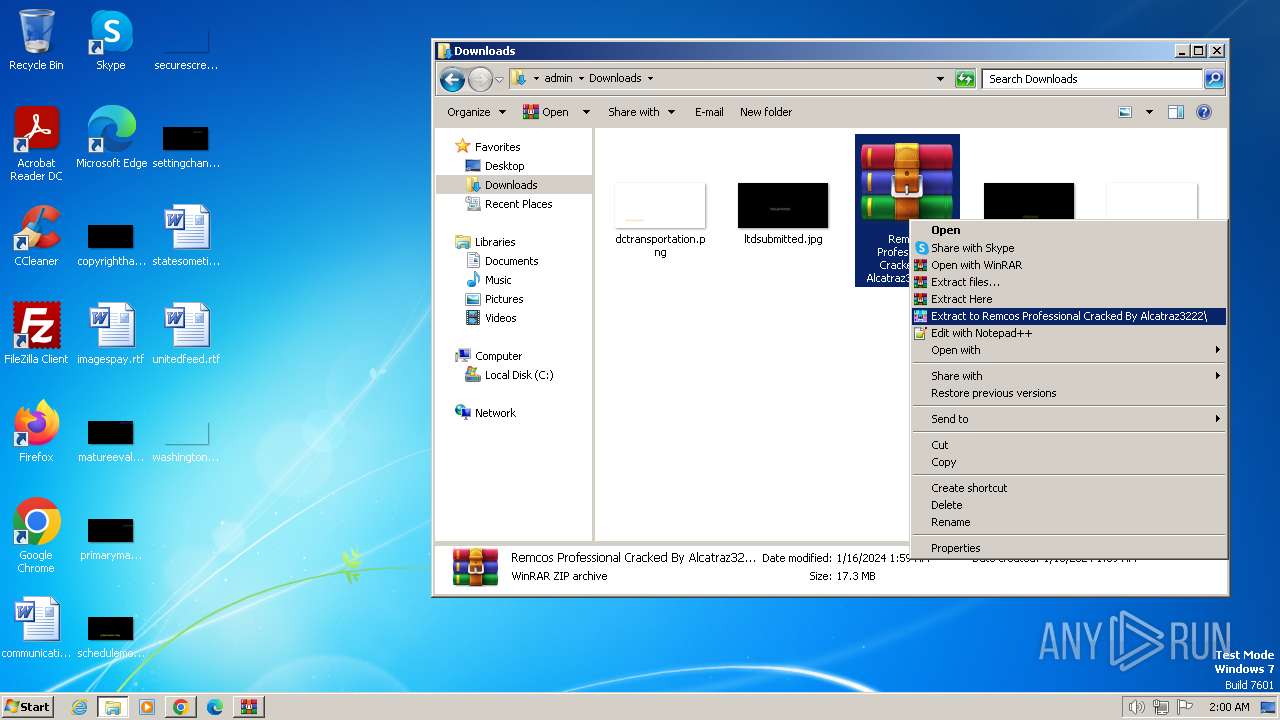Expand the Share with context submenu

click(1069, 376)
